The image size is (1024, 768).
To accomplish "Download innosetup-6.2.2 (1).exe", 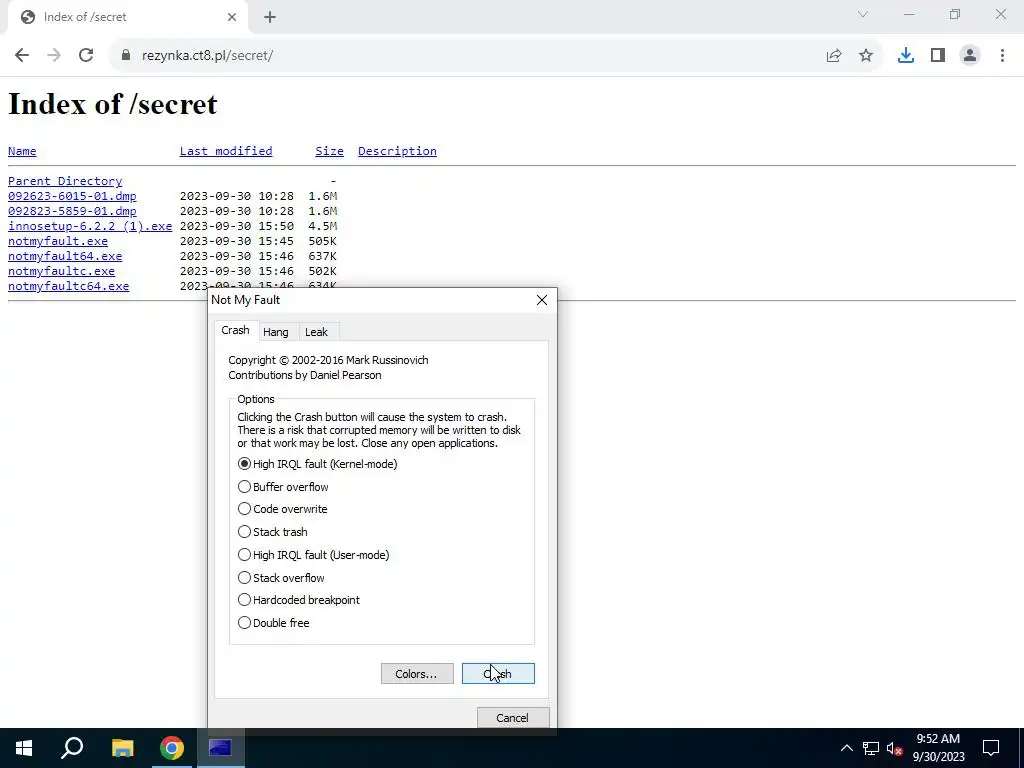I will click(90, 226).
